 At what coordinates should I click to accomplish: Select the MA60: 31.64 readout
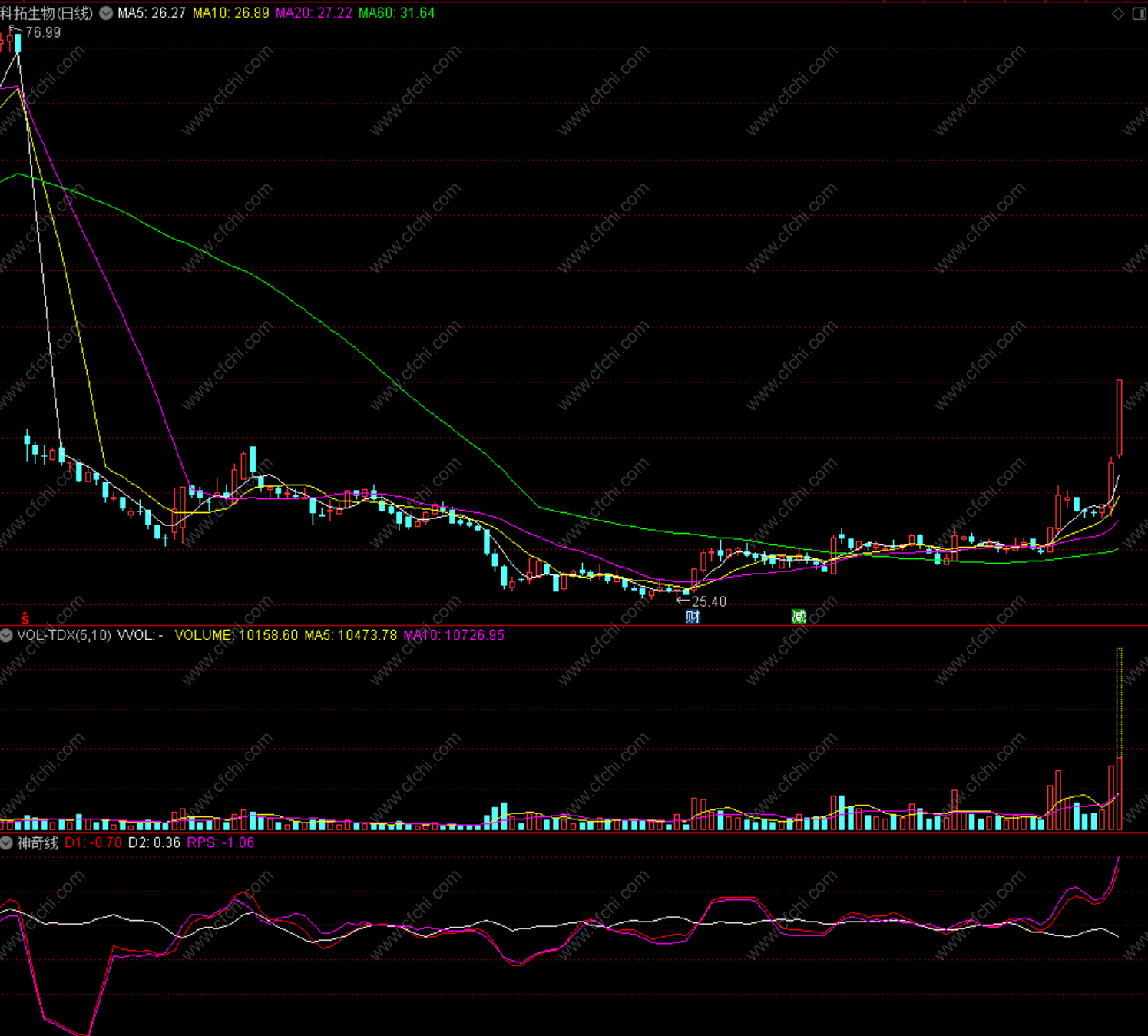pyautogui.click(x=396, y=13)
